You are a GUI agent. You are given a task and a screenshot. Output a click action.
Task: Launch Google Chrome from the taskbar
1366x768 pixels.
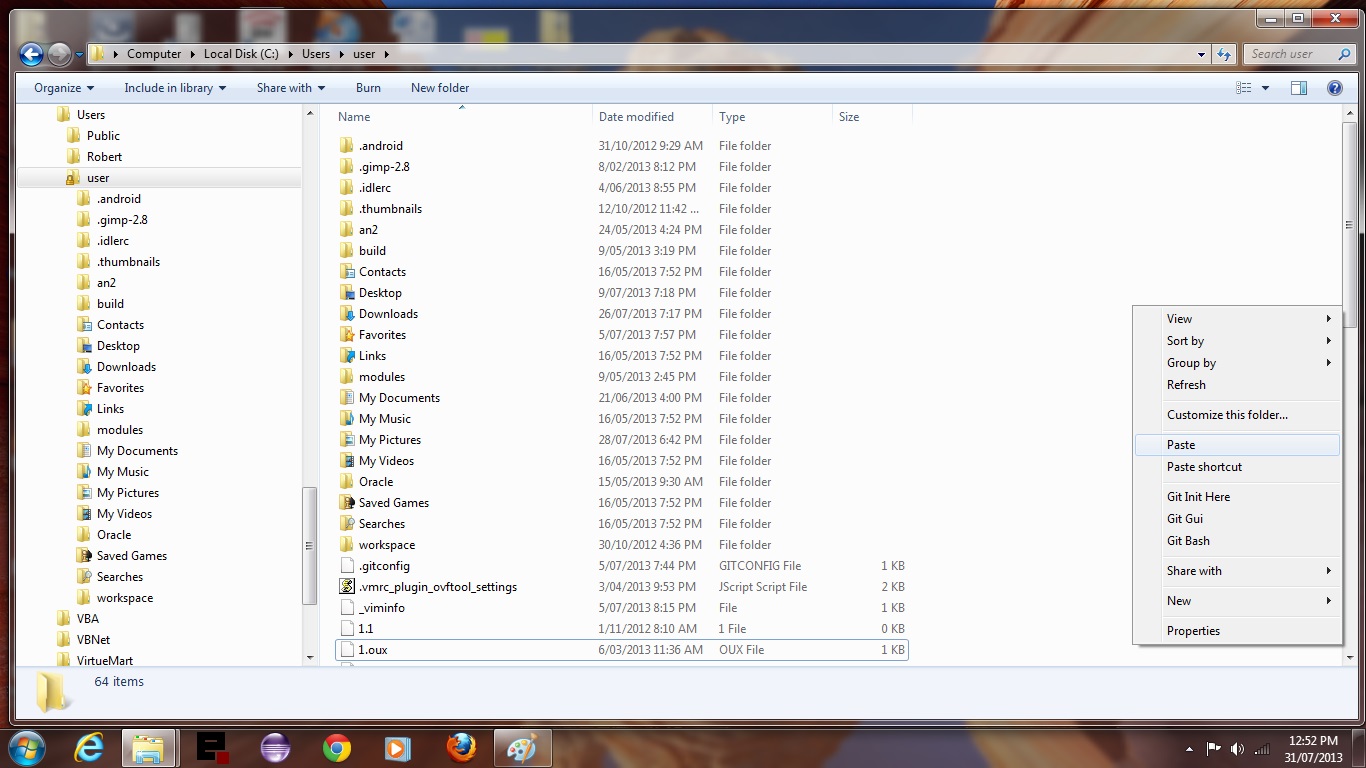coord(337,748)
